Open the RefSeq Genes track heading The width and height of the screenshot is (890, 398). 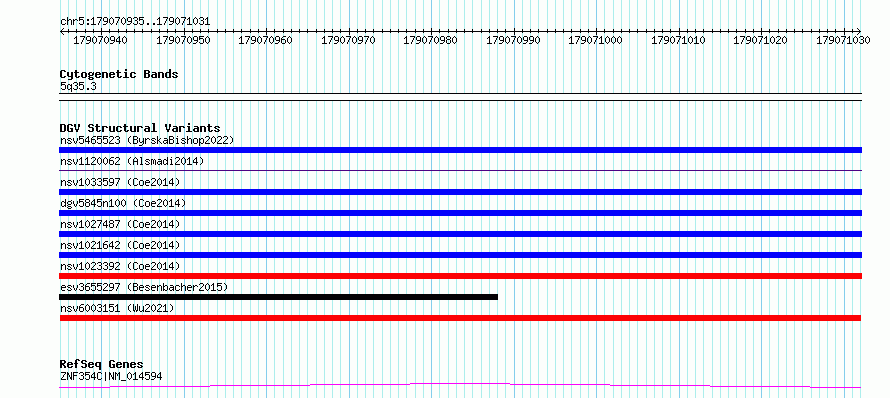(102, 364)
